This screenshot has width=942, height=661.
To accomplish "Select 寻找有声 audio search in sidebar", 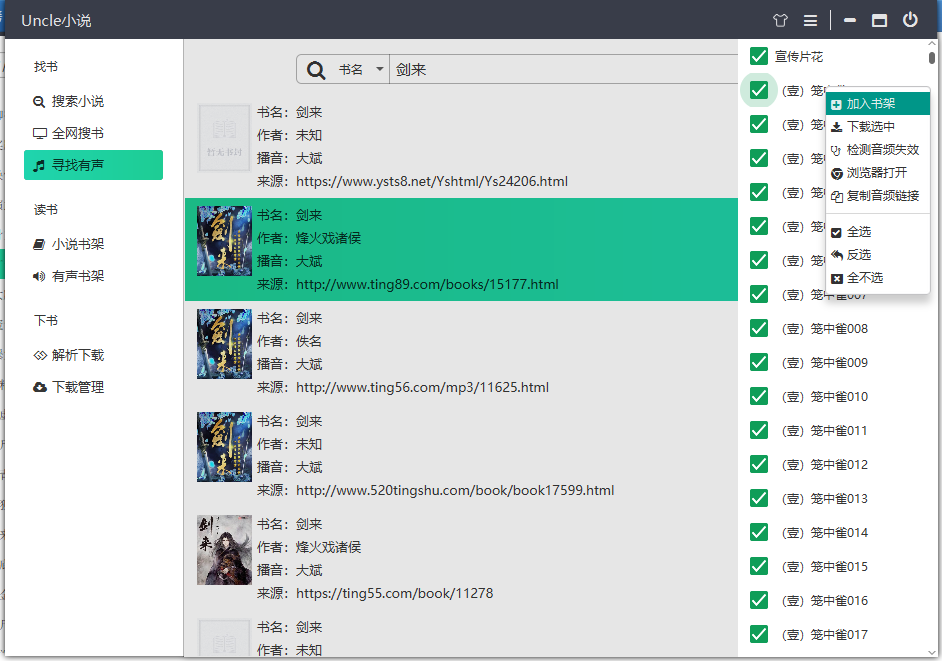I will (x=93, y=165).
